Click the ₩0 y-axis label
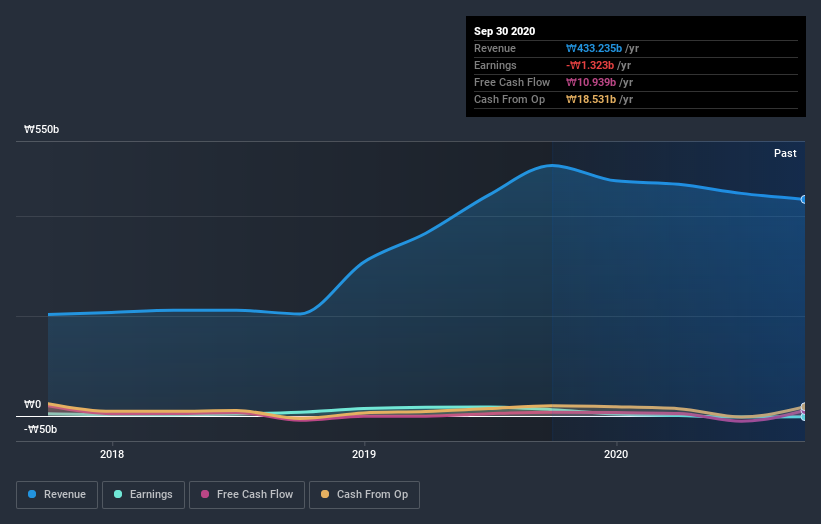821x524 pixels. pyautogui.click(x=32, y=404)
